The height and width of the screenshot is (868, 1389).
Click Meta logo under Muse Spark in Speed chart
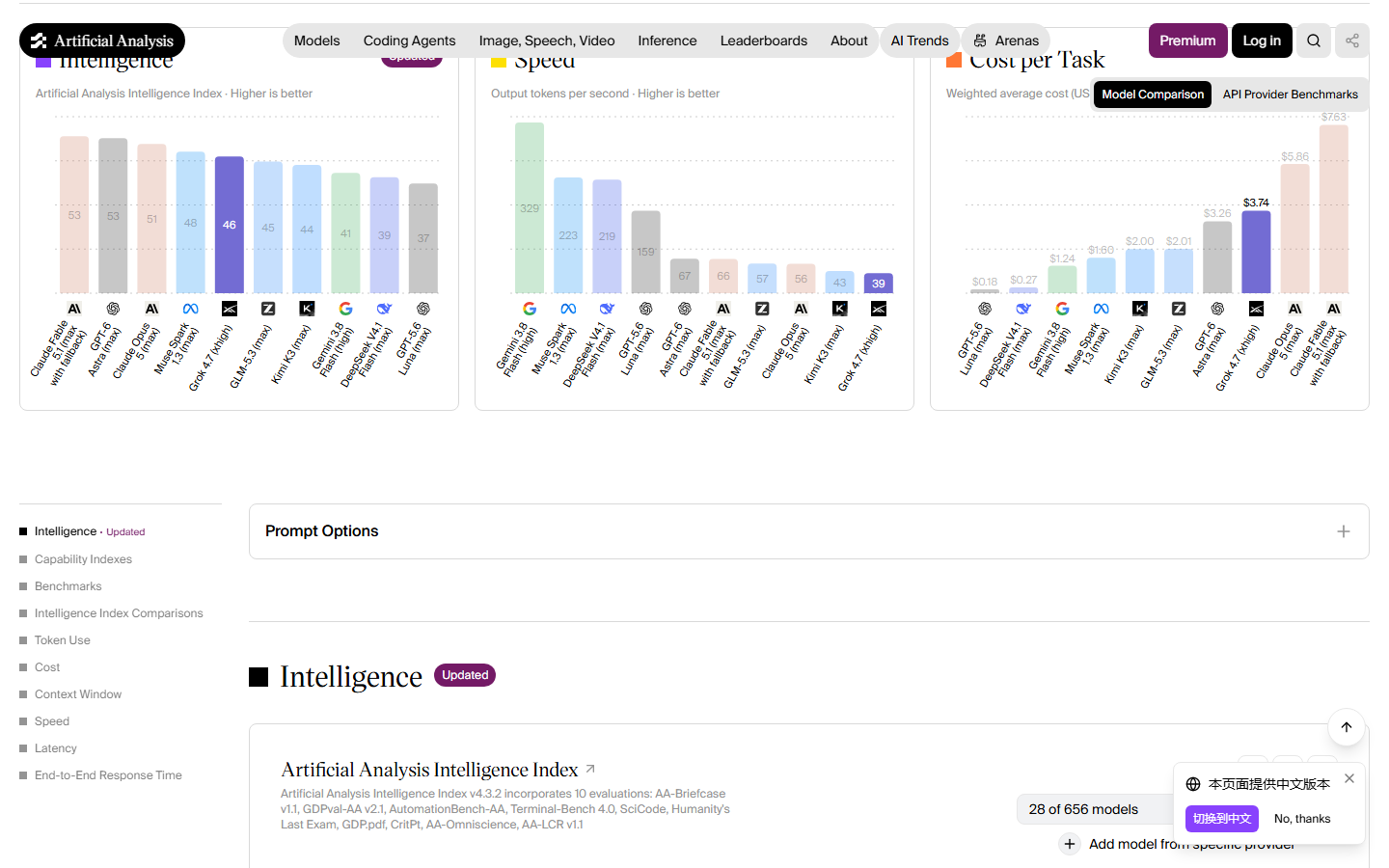(568, 309)
